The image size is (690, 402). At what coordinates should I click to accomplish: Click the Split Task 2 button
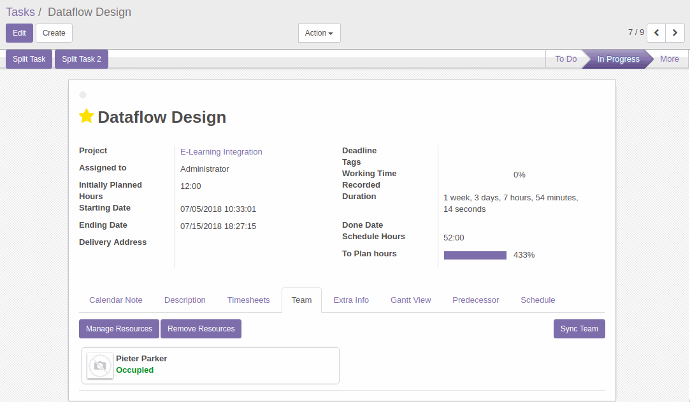click(x=81, y=59)
